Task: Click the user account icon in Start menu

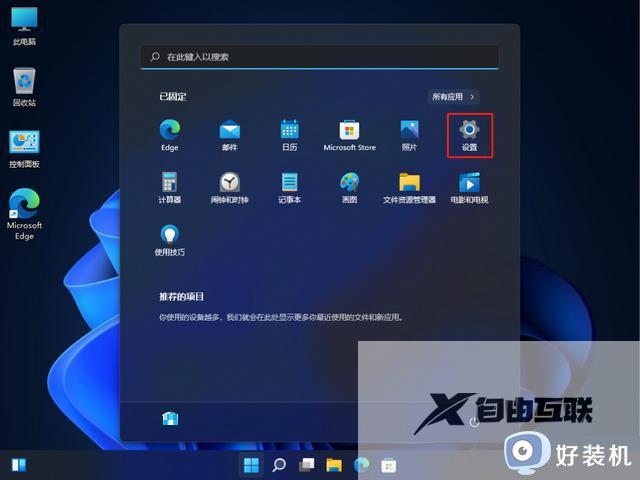Action: 170,418
